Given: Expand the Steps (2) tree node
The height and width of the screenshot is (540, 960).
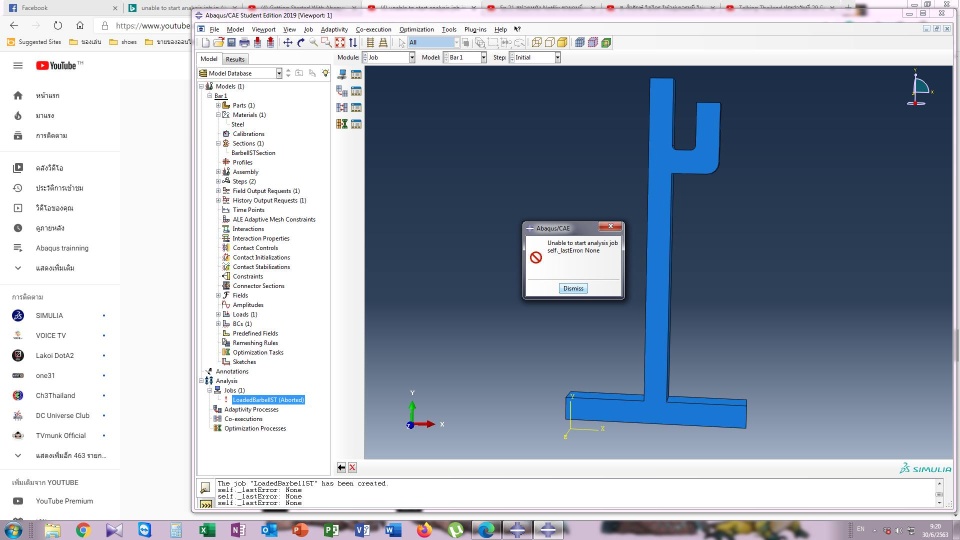Looking at the screenshot, I should (x=218, y=181).
